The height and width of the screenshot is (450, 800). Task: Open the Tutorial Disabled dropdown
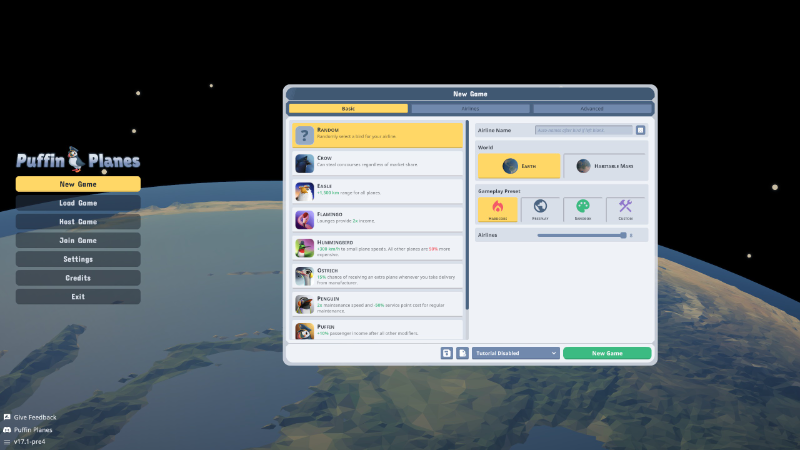click(515, 353)
